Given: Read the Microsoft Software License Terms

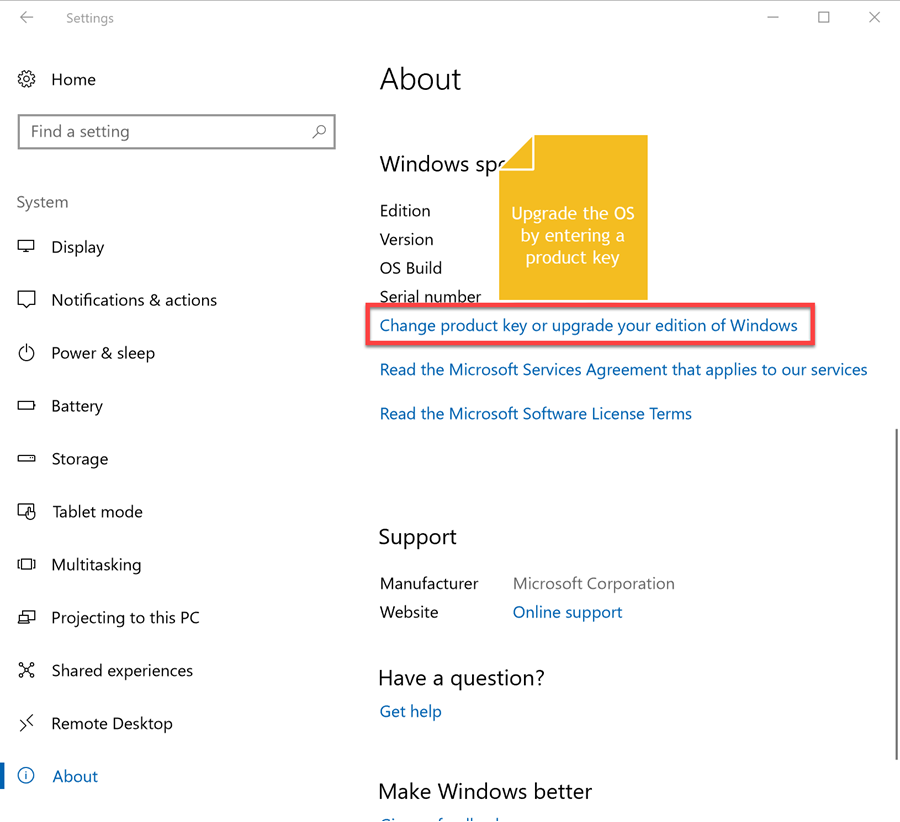Looking at the screenshot, I should (535, 414).
